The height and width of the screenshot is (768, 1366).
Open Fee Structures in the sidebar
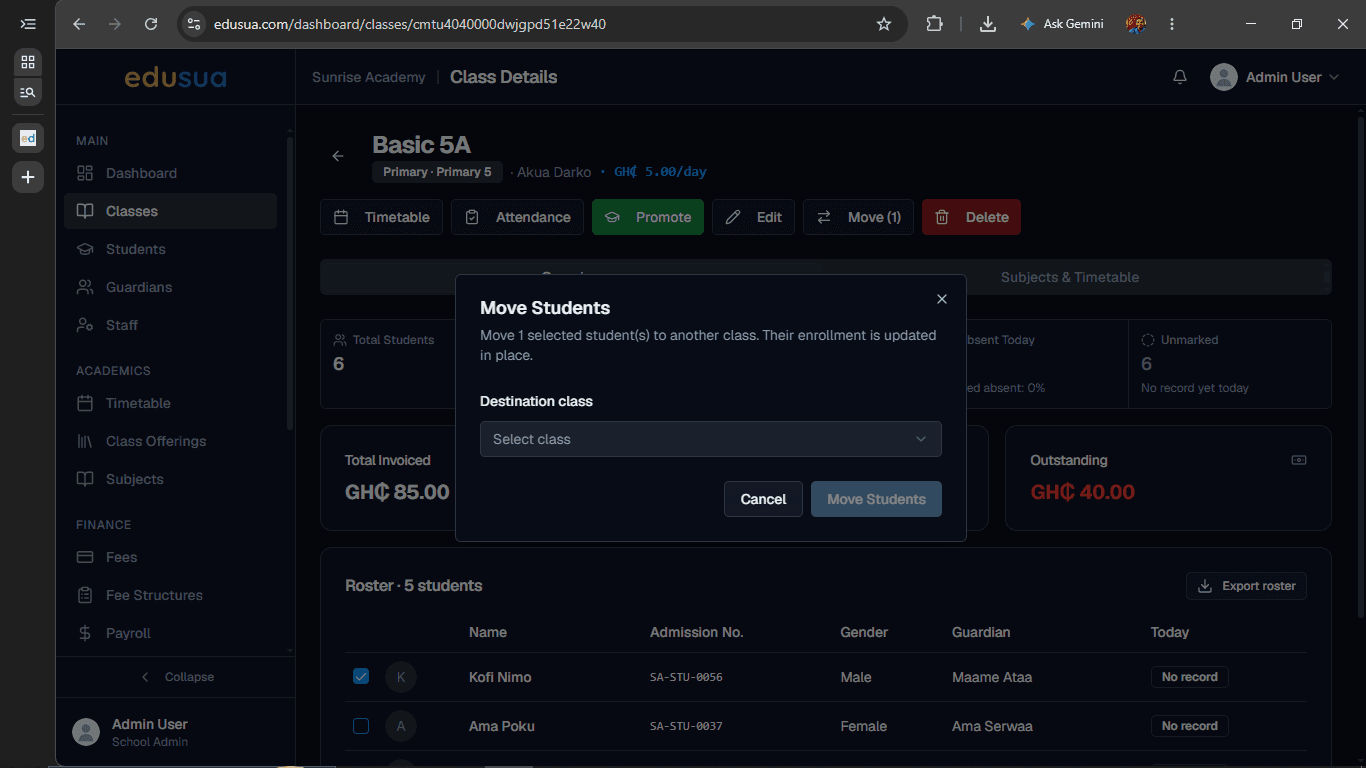[170, 595]
